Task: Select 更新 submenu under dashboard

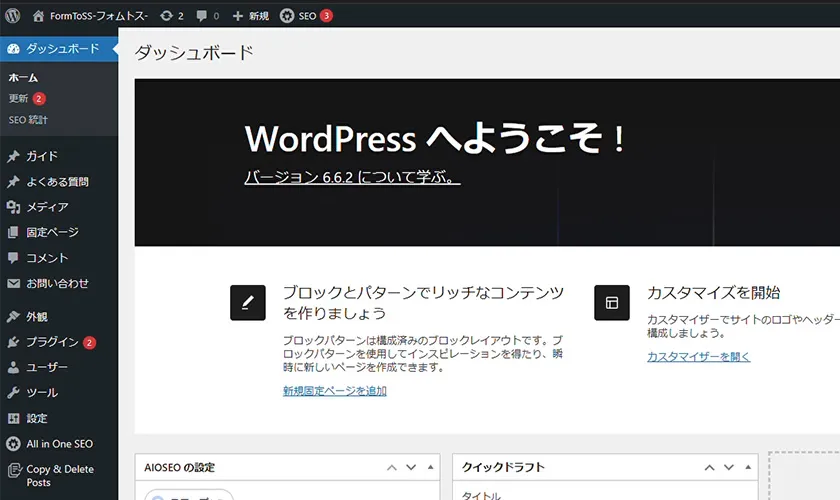Action: (x=19, y=99)
